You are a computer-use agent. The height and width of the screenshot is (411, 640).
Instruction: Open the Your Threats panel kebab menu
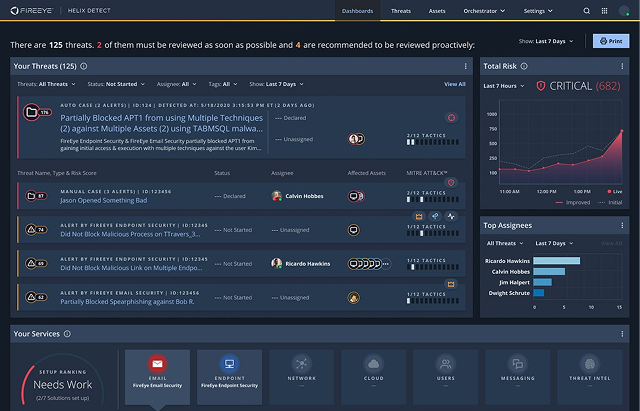click(x=465, y=66)
